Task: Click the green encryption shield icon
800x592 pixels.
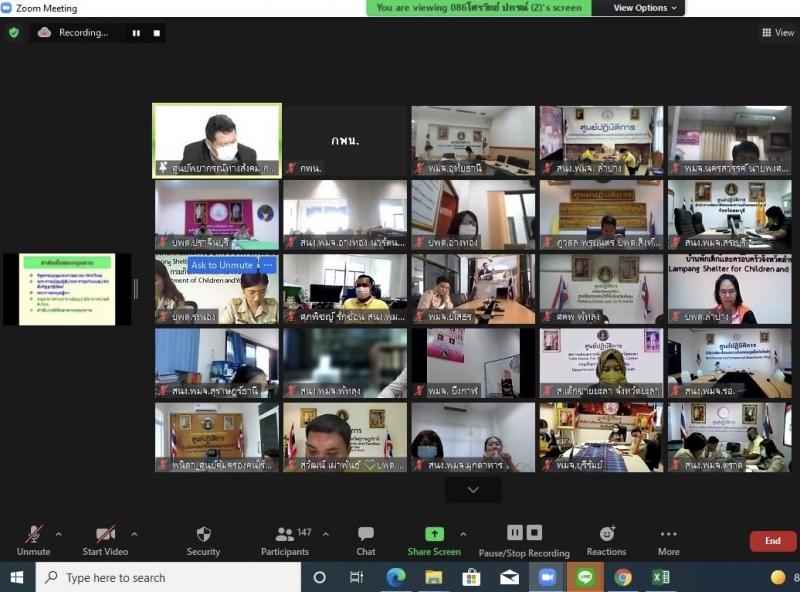Action: (14, 33)
